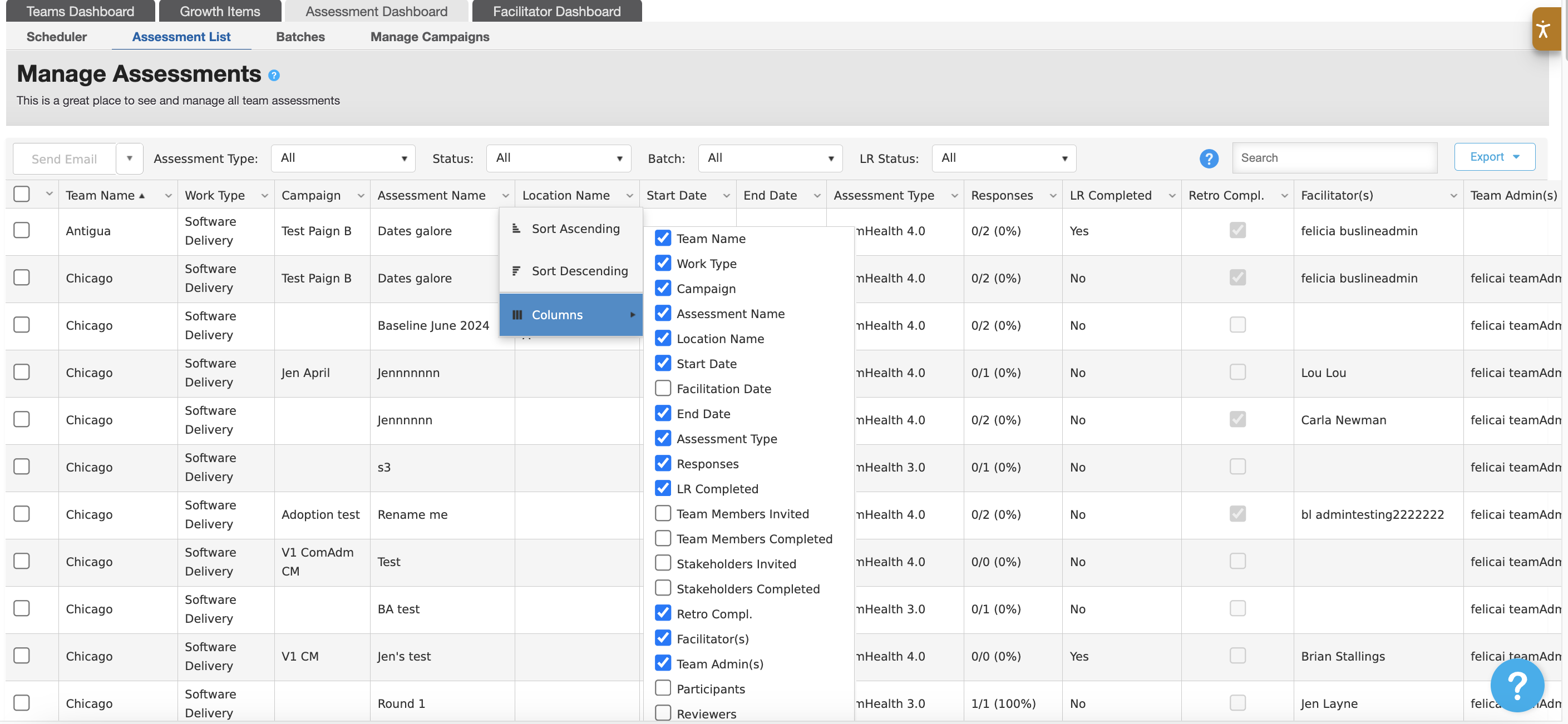The height and width of the screenshot is (724, 1568).
Task: Open Work Type column menu arrow
Action: click(x=264, y=196)
